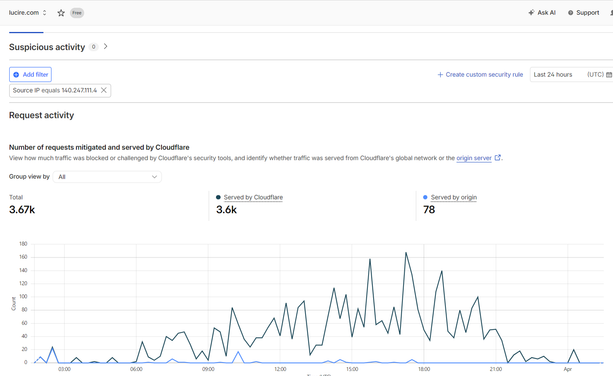Image resolution: width=613 pixels, height=376 pixels.
Task: Click the dark Served by Cloudflare color dot
Action: coord(218,197)
